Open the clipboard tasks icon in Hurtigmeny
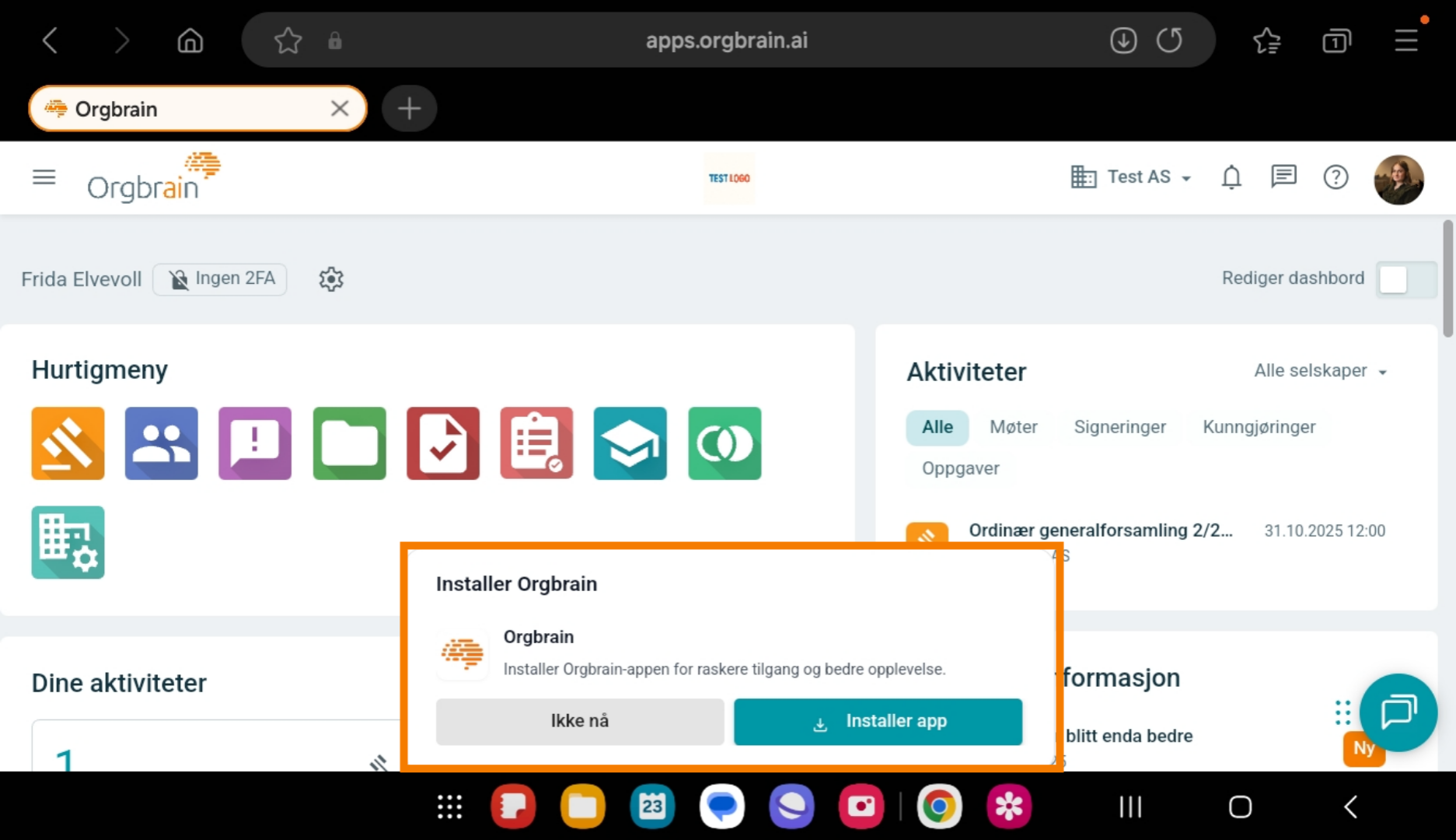1456x840 pixels. [x=536, y=443]
